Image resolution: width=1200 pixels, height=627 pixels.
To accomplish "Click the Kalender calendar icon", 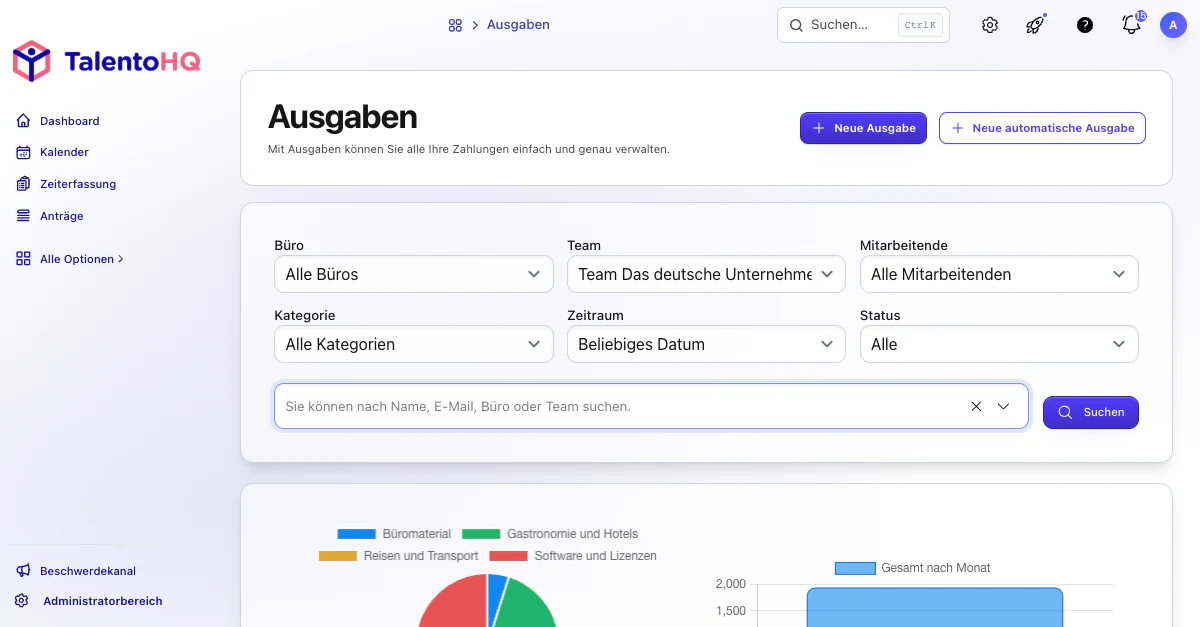I will [24, 152].
